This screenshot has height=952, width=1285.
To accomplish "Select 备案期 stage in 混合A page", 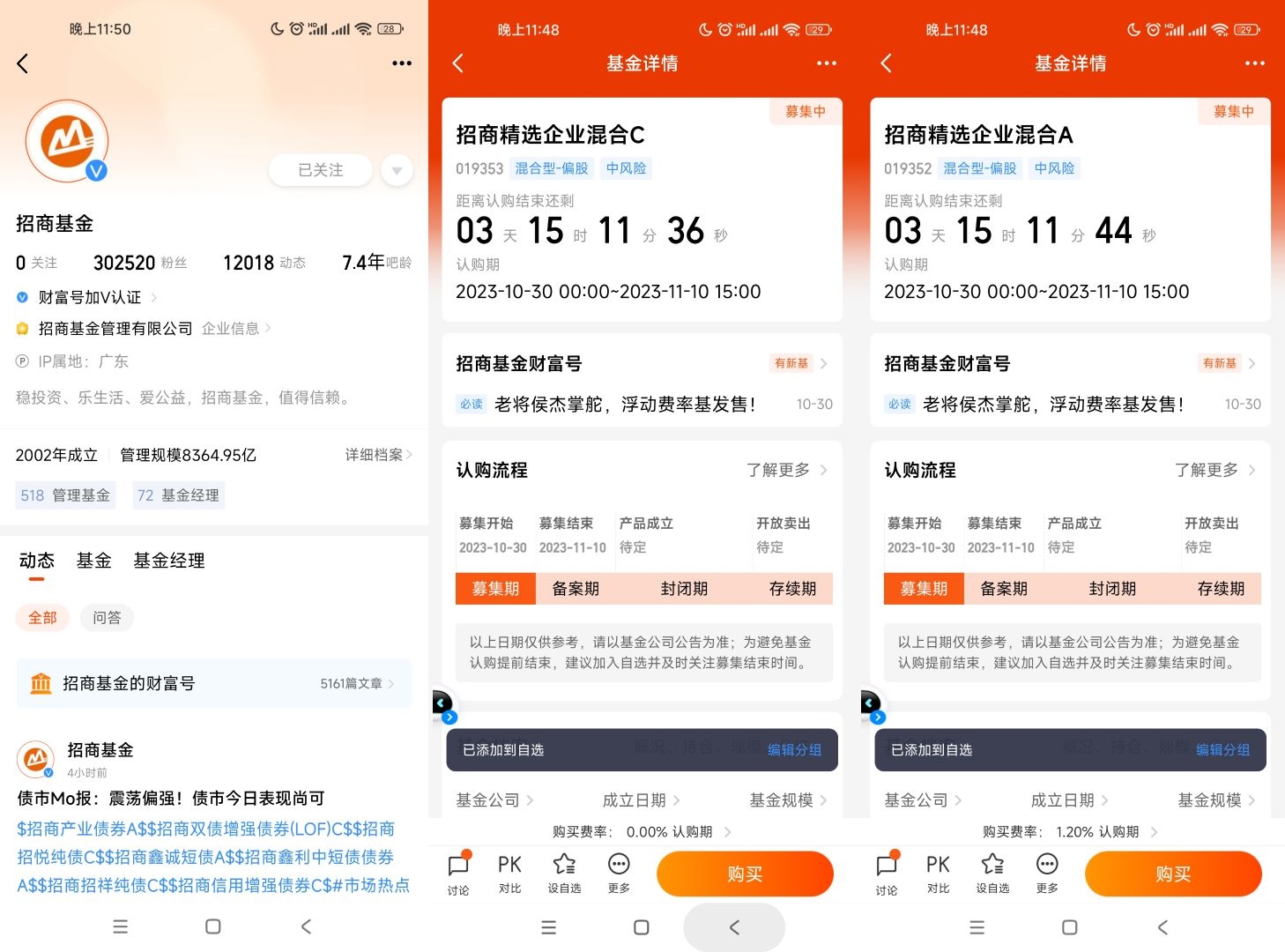I will coord(1004,589).
